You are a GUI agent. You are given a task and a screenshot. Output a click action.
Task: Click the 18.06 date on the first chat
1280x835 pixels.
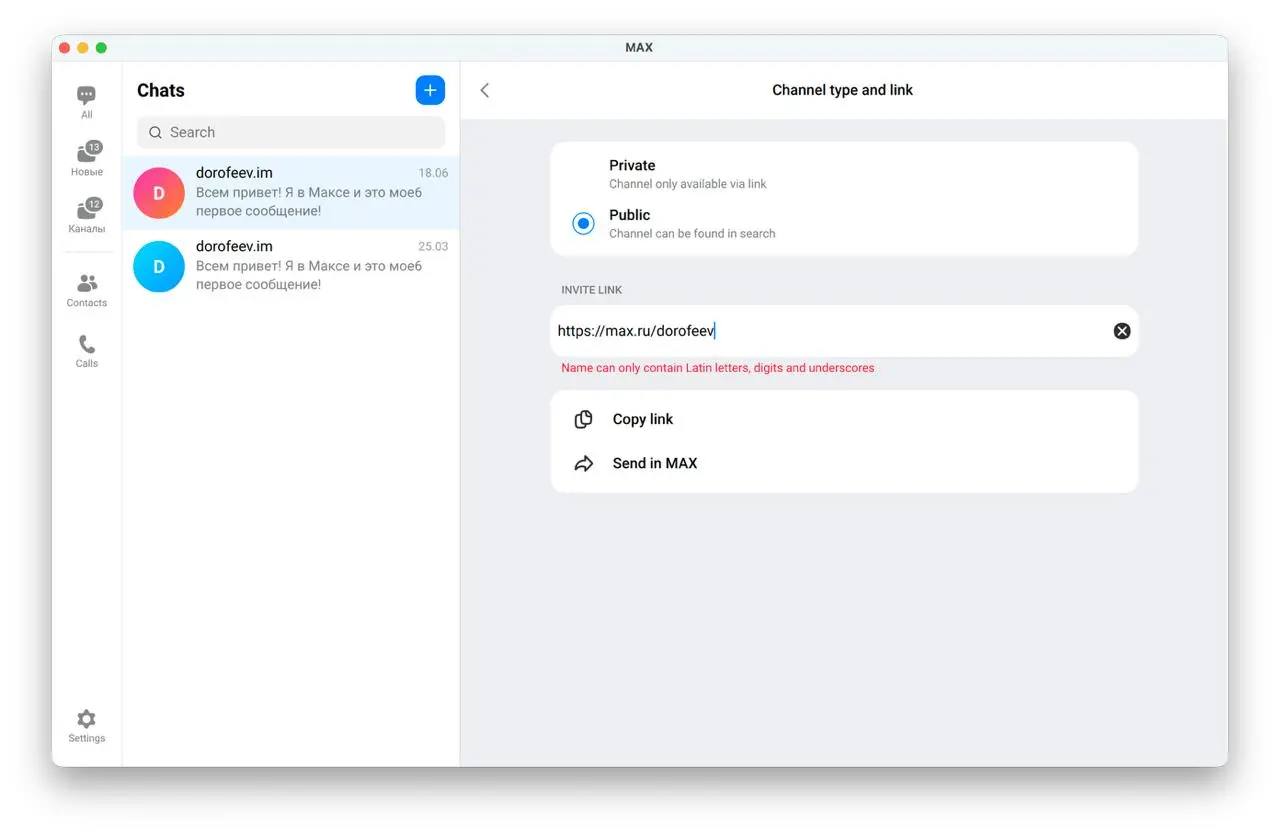pyautogui.click(x=433, y=173)
